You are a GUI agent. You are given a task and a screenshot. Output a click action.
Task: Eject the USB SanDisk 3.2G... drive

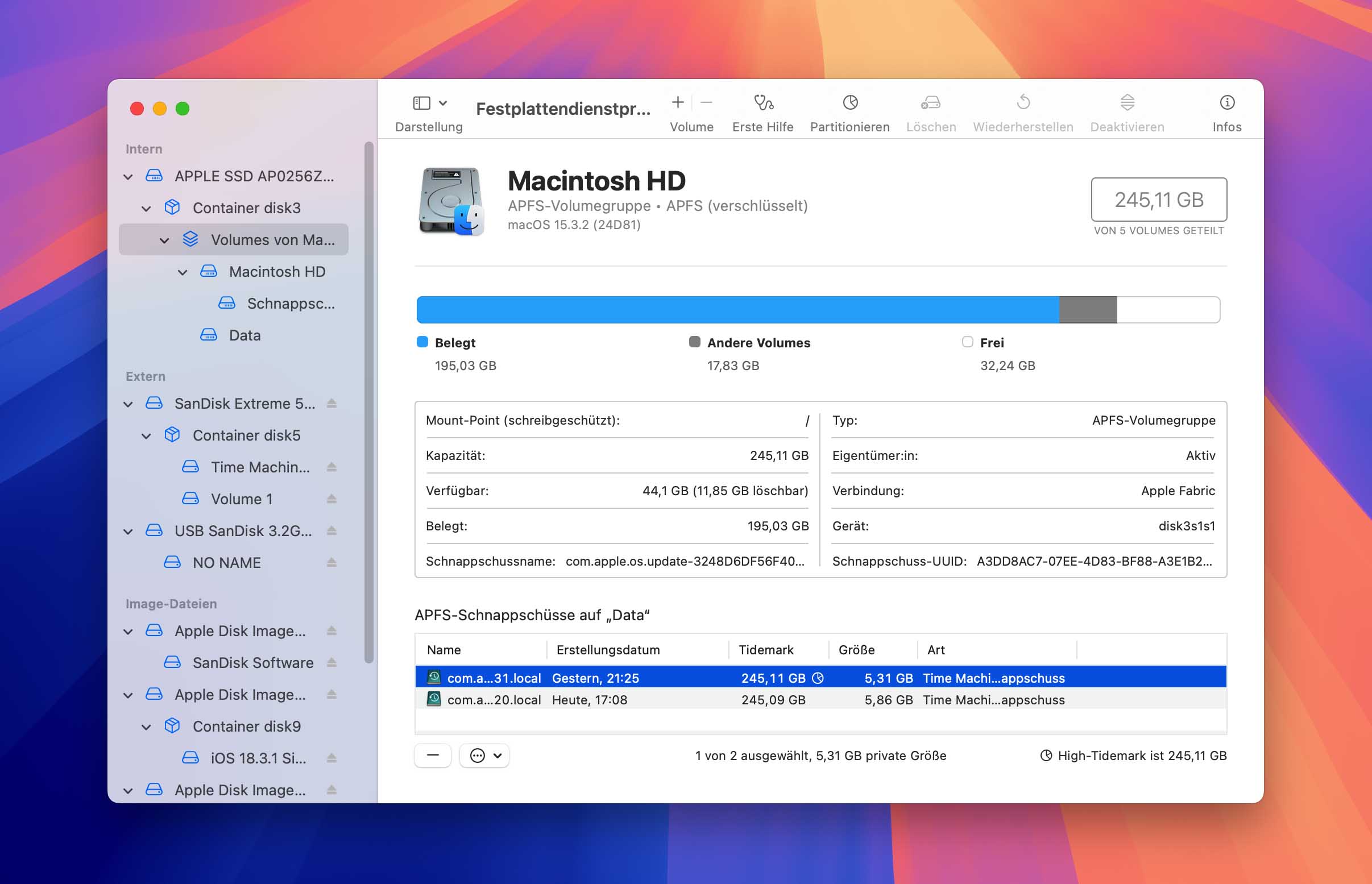click(331, 531)
